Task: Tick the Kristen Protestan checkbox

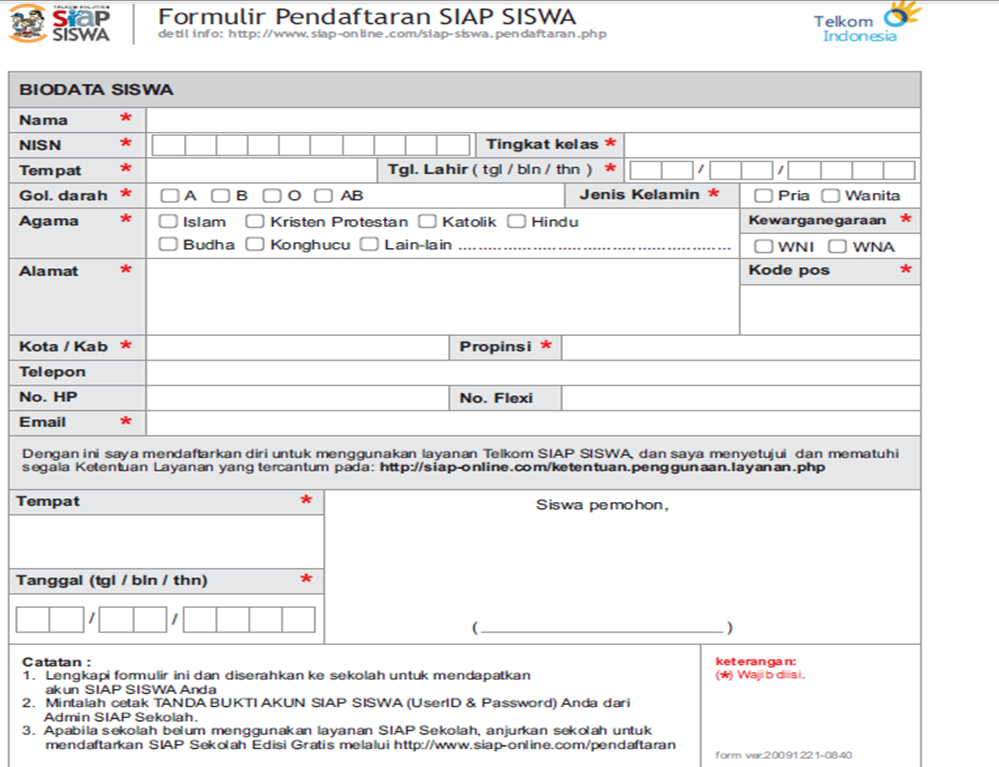Action: (x=255, y=221)
